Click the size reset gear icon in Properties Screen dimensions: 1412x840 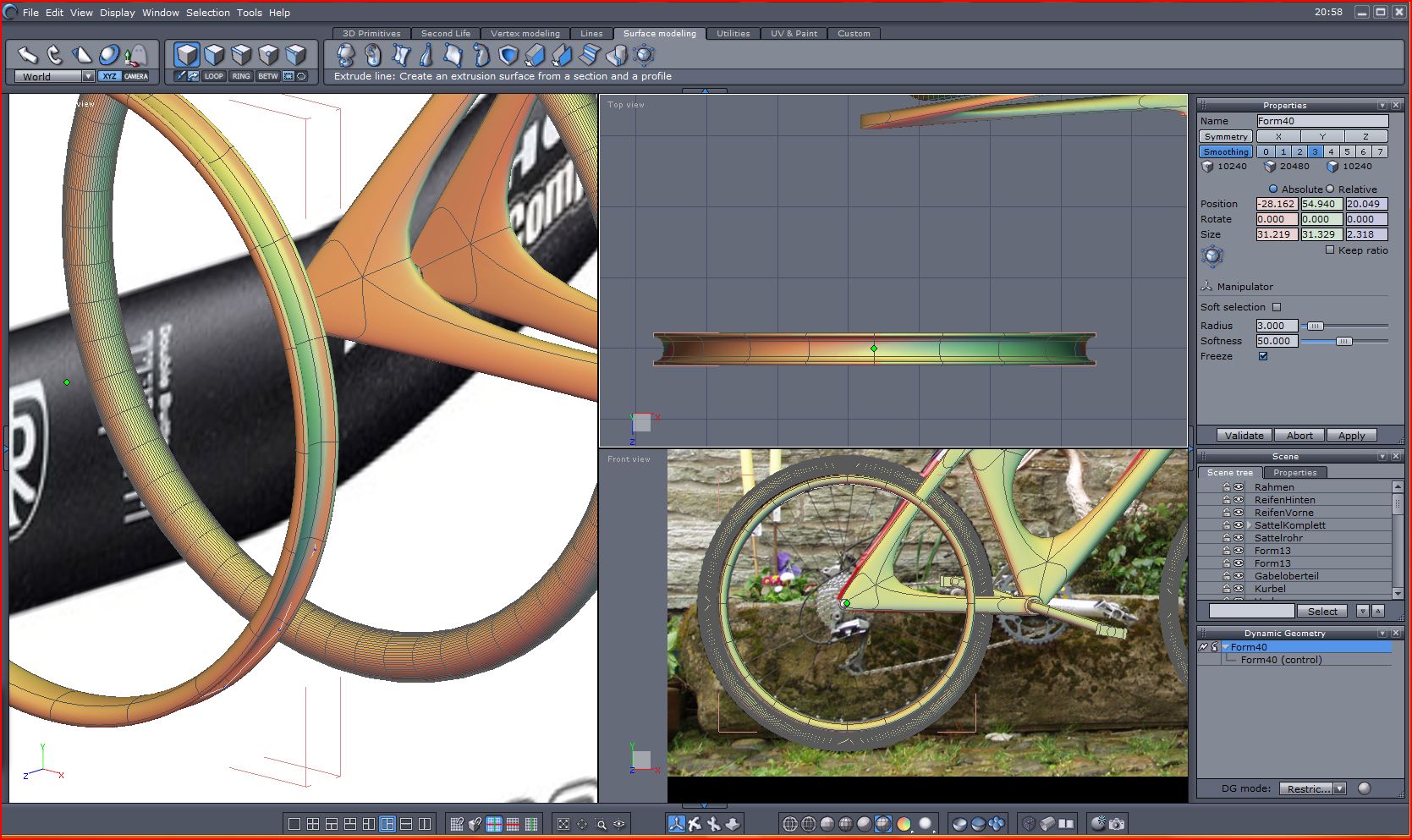pyautogui.click(x=1212, y=255)
